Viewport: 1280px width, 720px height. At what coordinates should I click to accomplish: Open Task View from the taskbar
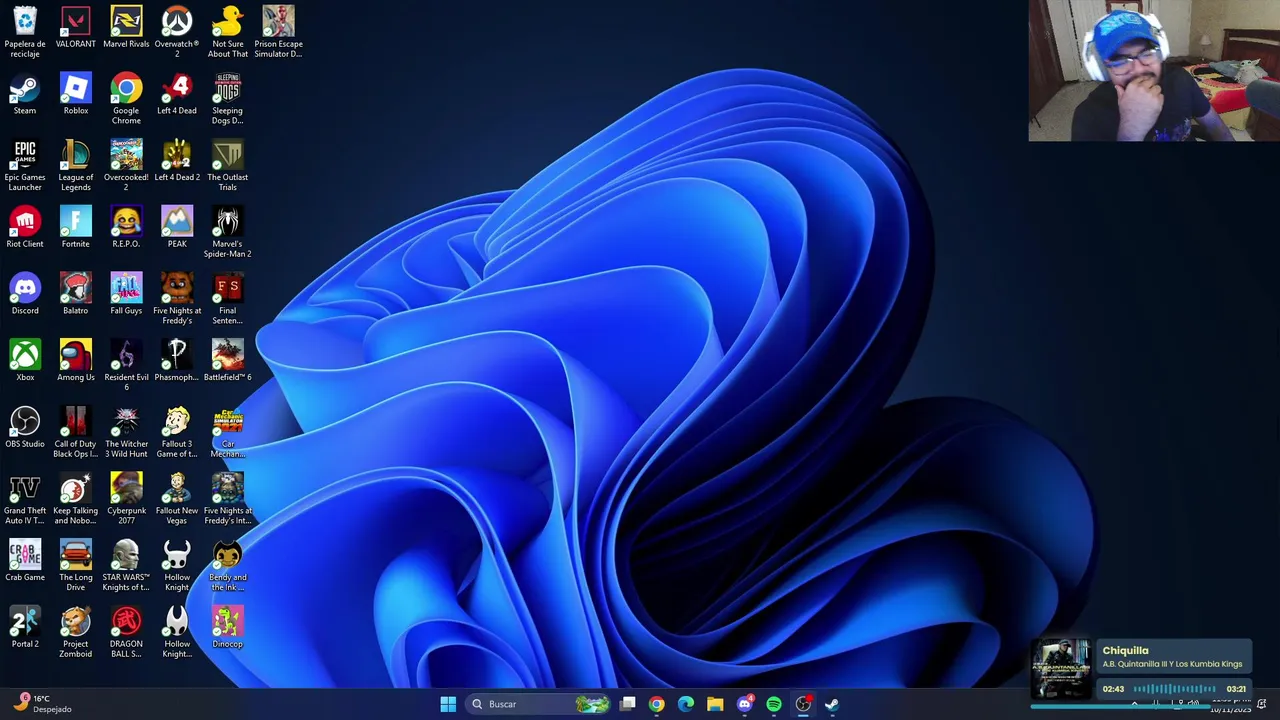[627, 704]
